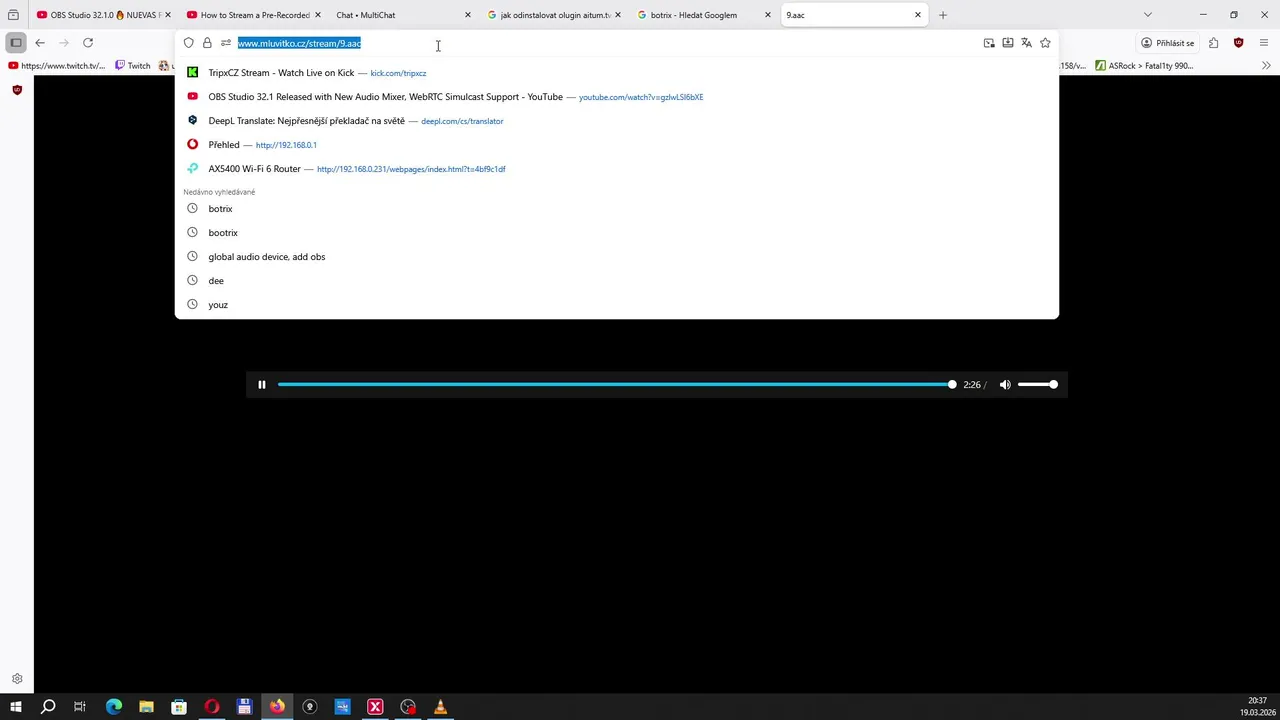Open floppy disk app on taskbar
Screen dimensions: 1280x720
click(x=244, y=707)
